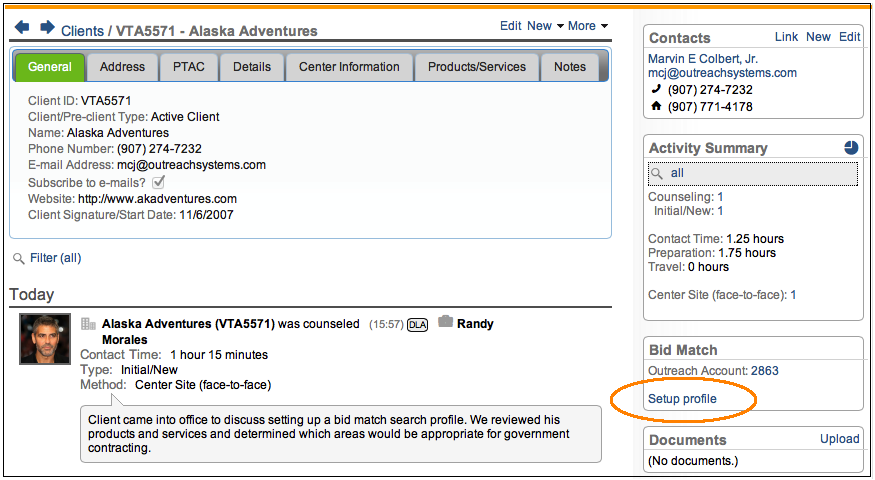Viewport: 875px width, 480px height.
Task: Switch to the Address tab
Action: 123,67
